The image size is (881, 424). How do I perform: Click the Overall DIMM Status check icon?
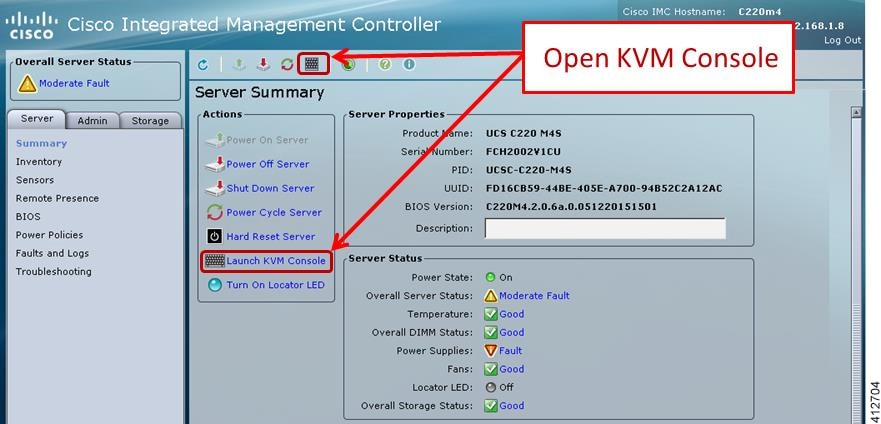pos(491,332)
